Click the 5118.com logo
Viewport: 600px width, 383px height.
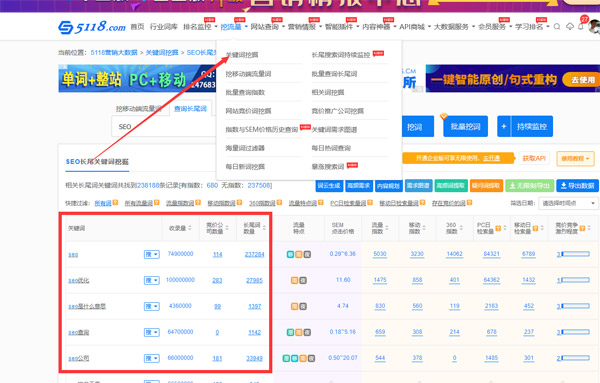coord(92,27)
